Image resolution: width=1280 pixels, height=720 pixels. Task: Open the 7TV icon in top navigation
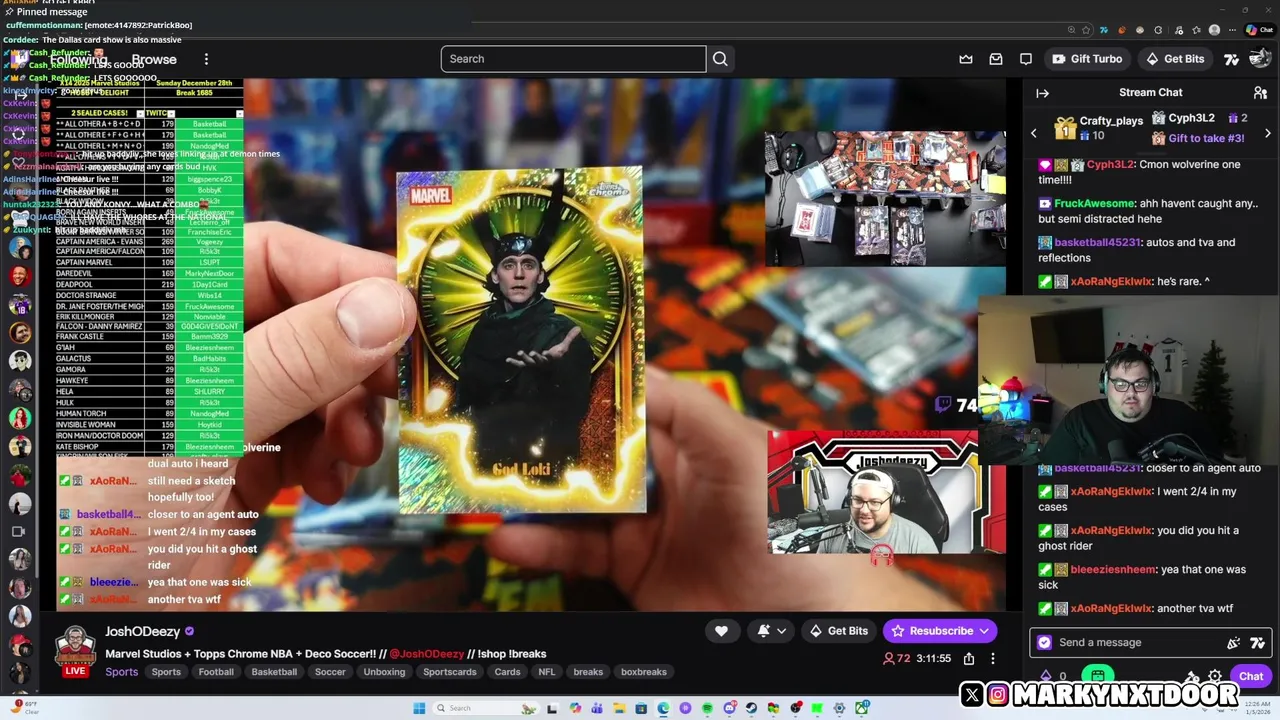point(1231,59)
